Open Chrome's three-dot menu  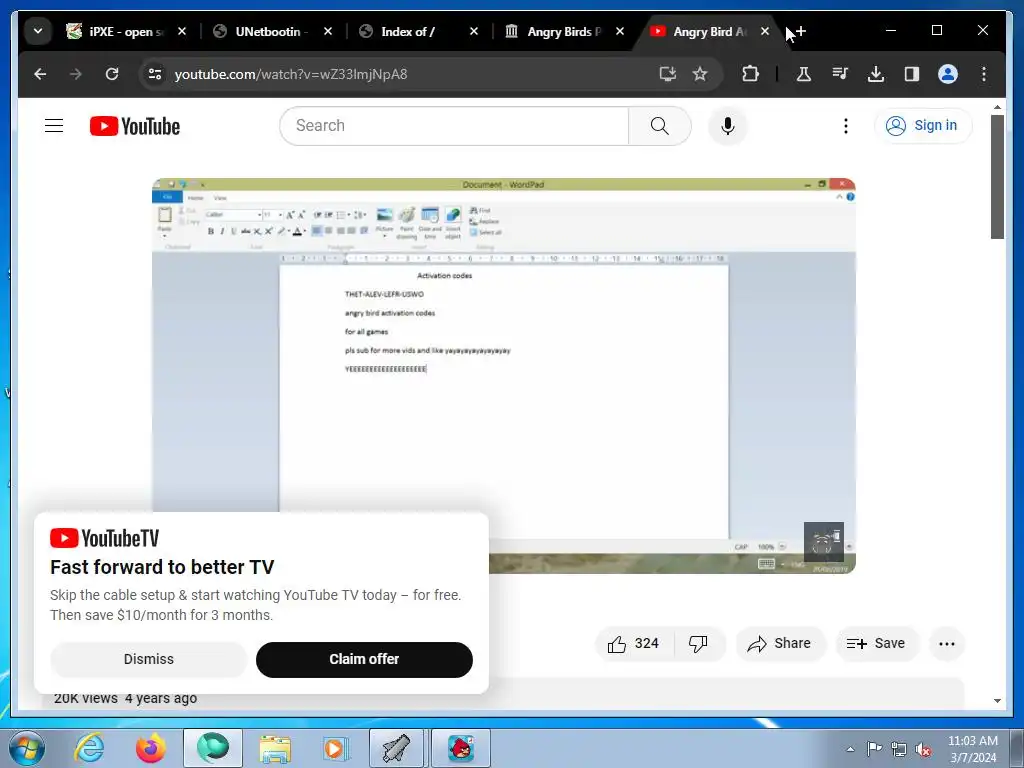pos(984,74)
